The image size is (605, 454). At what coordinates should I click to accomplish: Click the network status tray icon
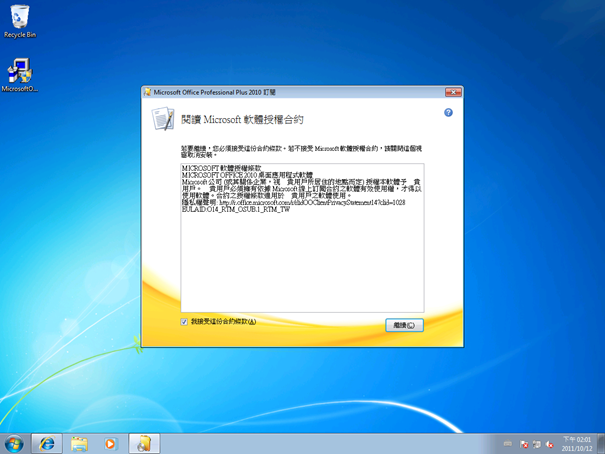pyautogui.click(x=537, y=444)
